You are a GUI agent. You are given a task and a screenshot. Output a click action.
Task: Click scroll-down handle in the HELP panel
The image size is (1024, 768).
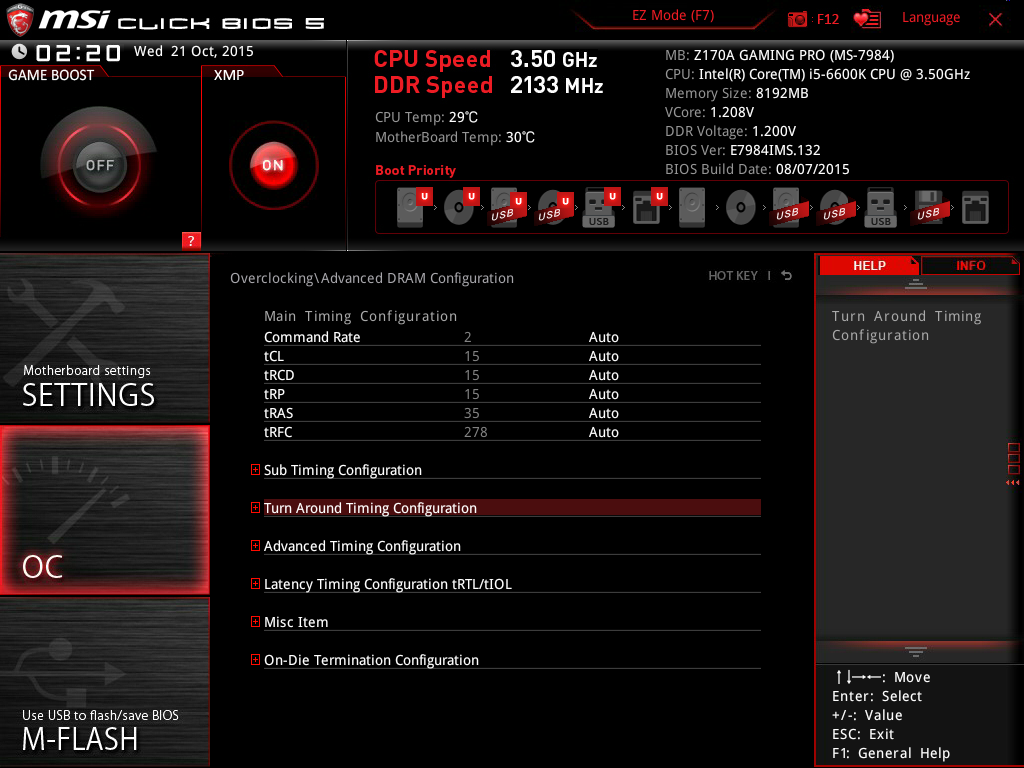[915, 651]
